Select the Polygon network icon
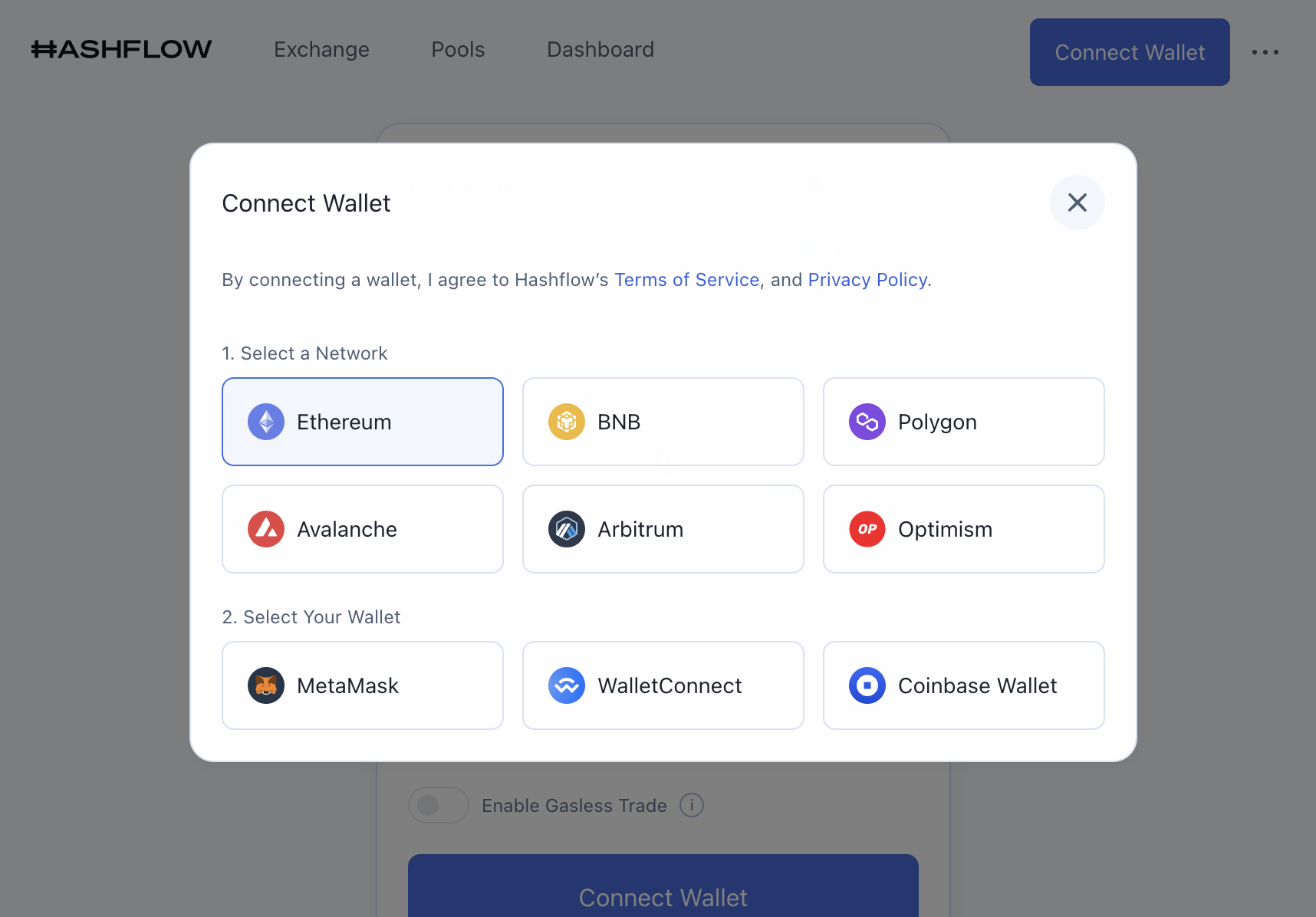Image resolution: width=1316 pixels, height=917 pixels. pyautogui.click(x=867, y=421)
